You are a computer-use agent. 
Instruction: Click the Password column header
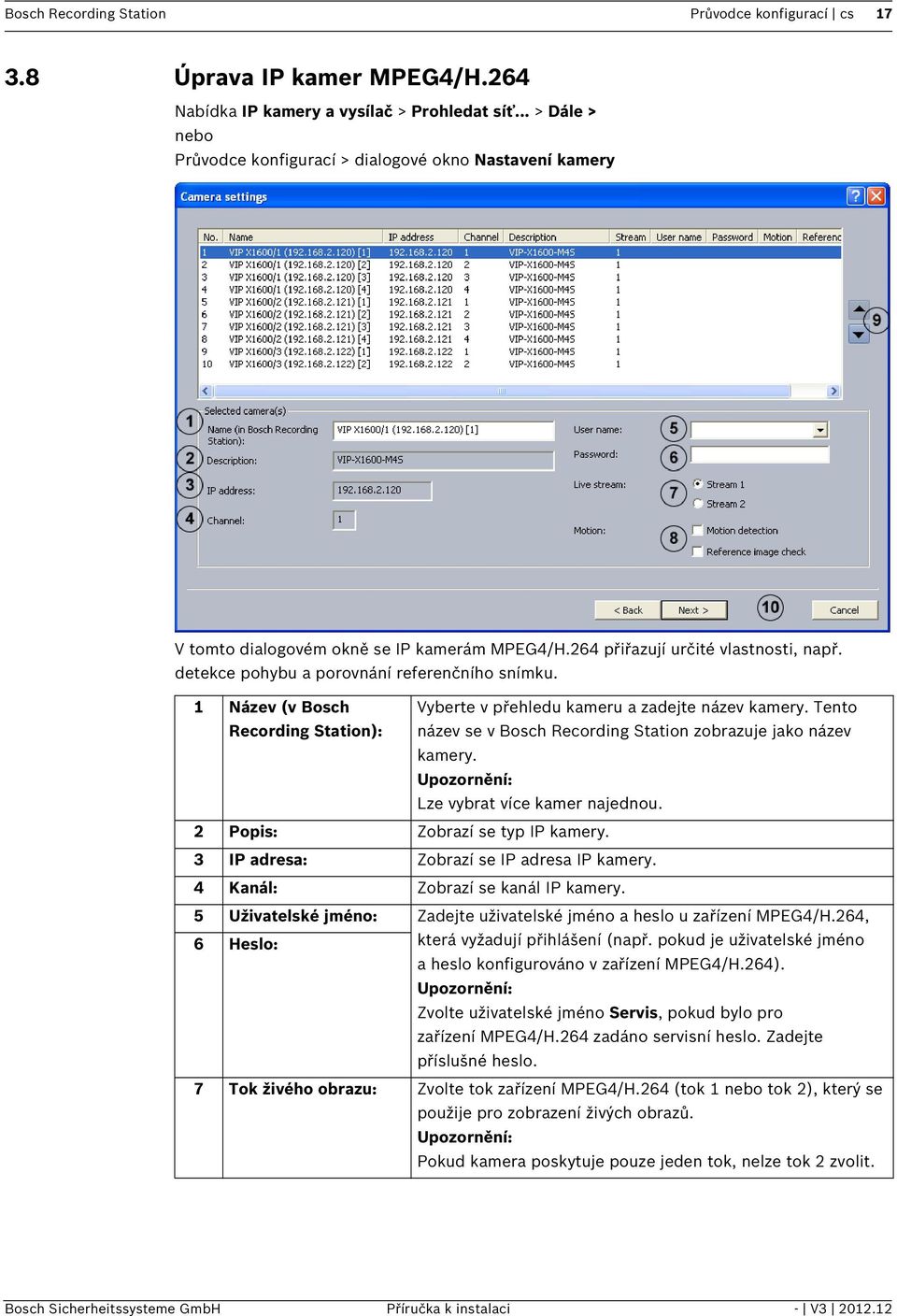(733, 237)
